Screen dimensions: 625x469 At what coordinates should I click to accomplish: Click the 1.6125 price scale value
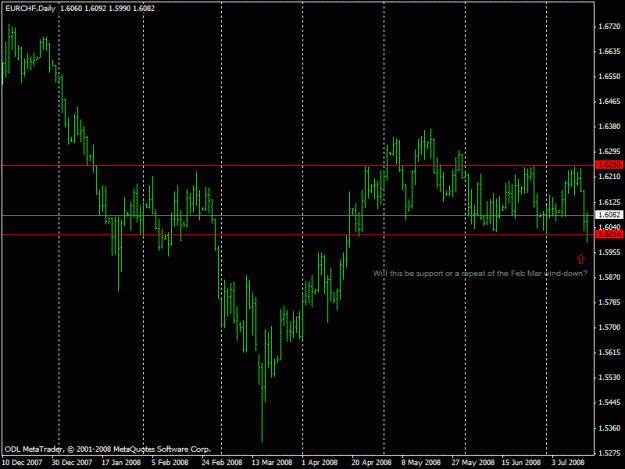coord(609,202)
